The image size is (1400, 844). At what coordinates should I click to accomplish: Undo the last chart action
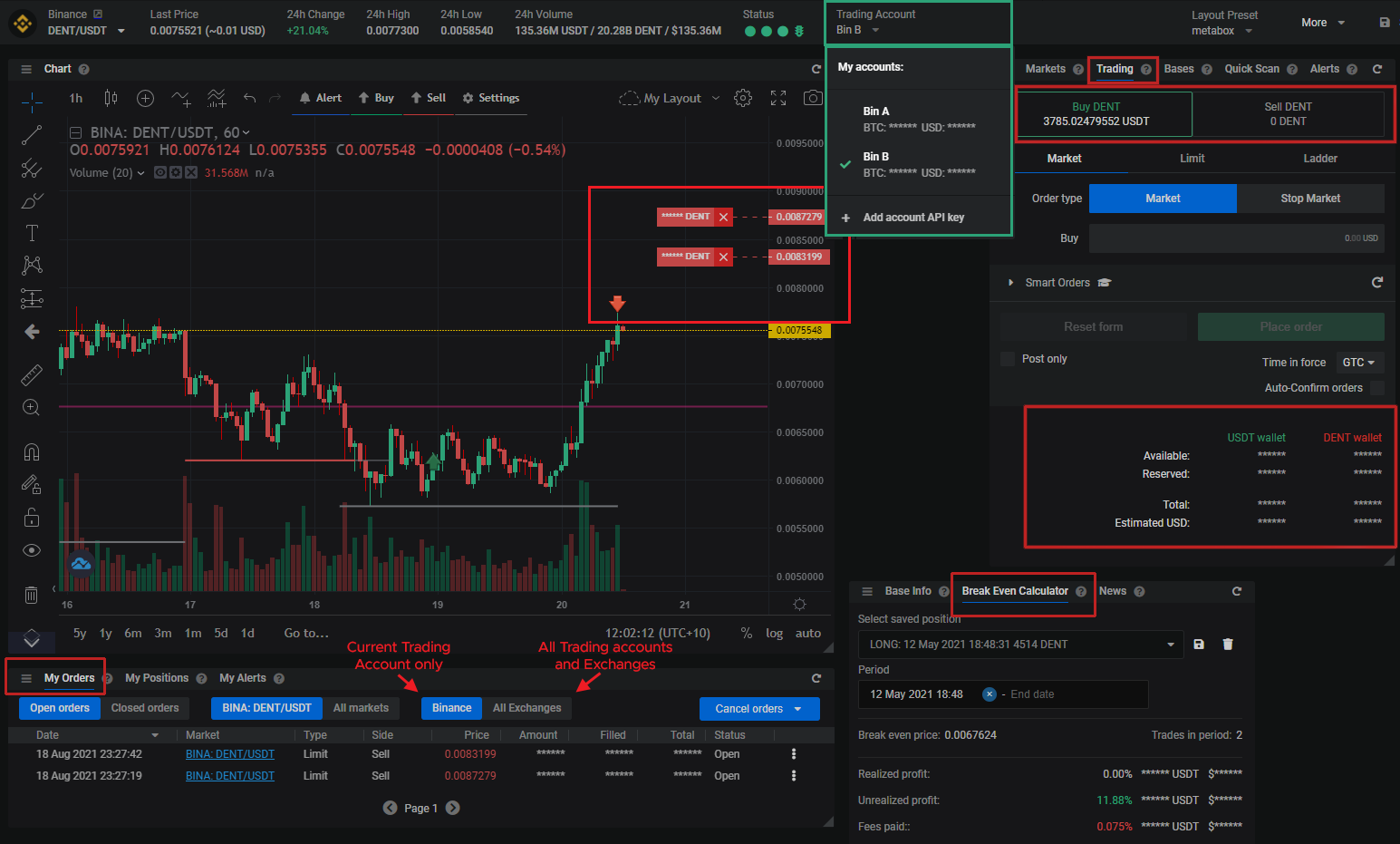[249, 98]
